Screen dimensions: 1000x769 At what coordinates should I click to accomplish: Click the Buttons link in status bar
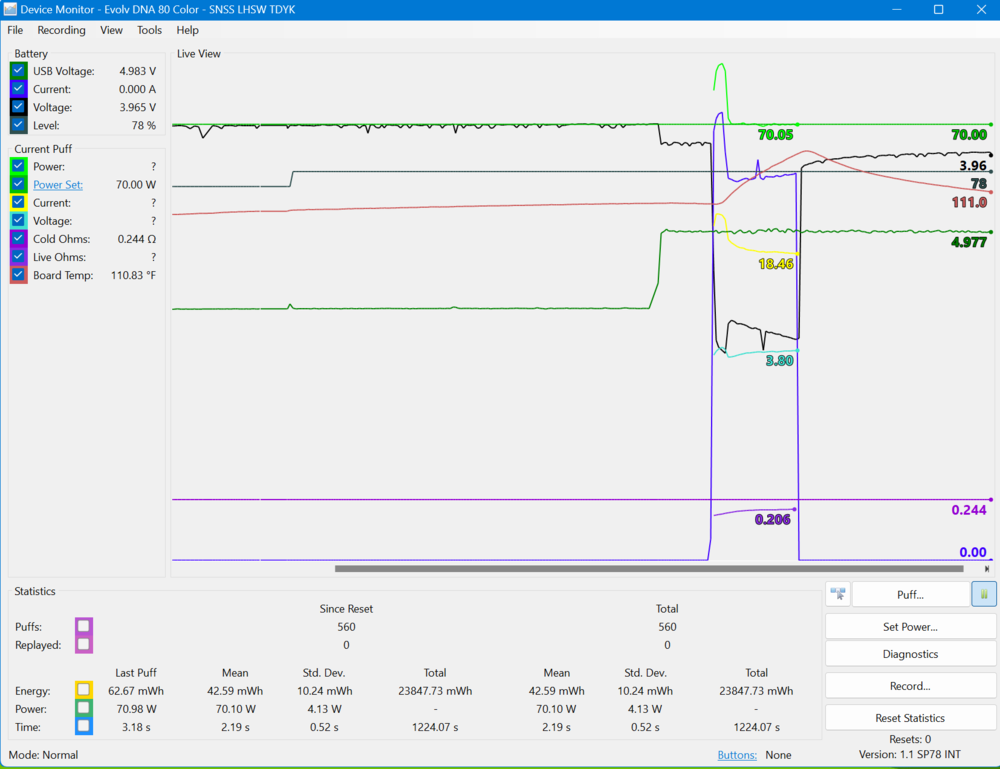[x=737, y=755]
